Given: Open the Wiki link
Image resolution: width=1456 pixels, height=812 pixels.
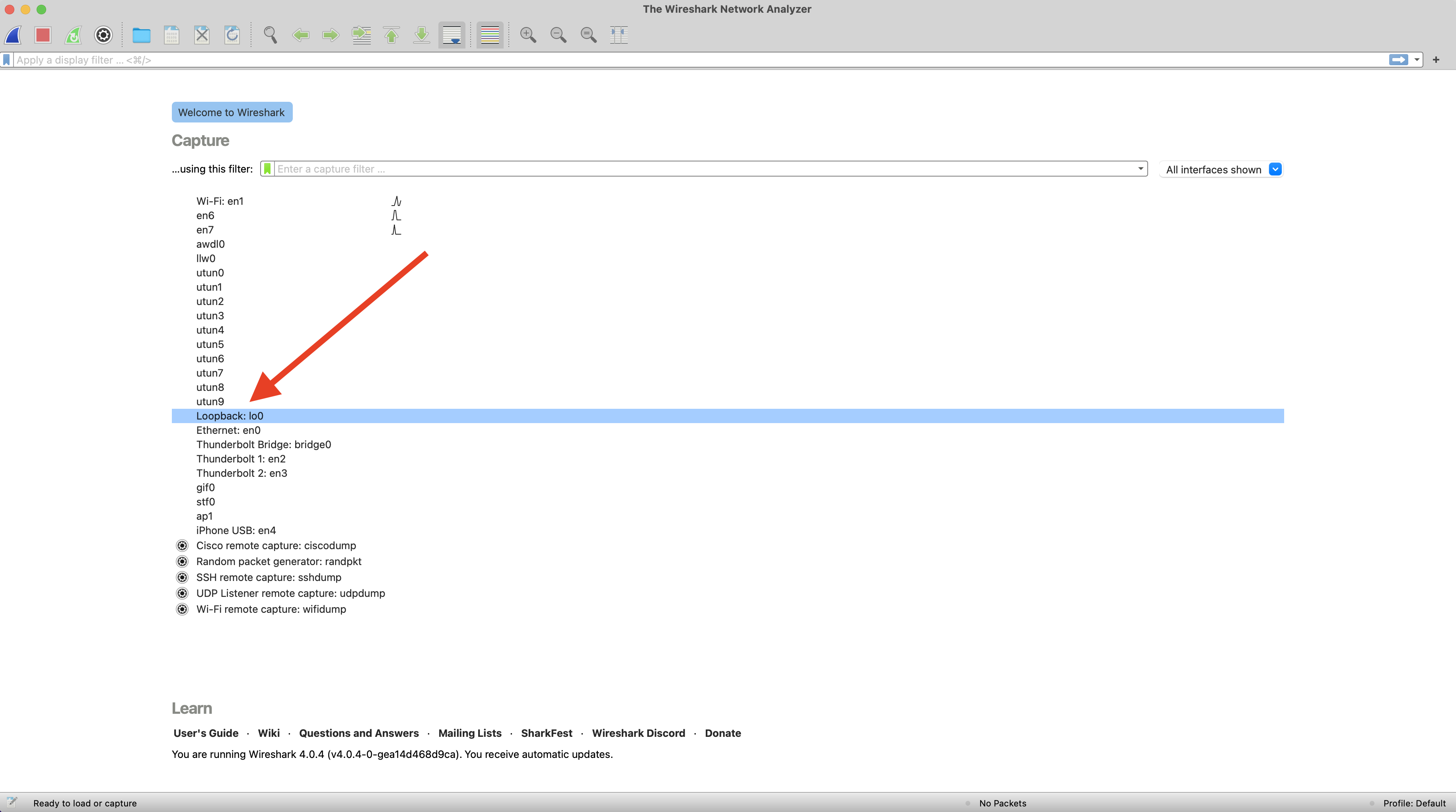Looking at the screenshot, I should (269, 733).
